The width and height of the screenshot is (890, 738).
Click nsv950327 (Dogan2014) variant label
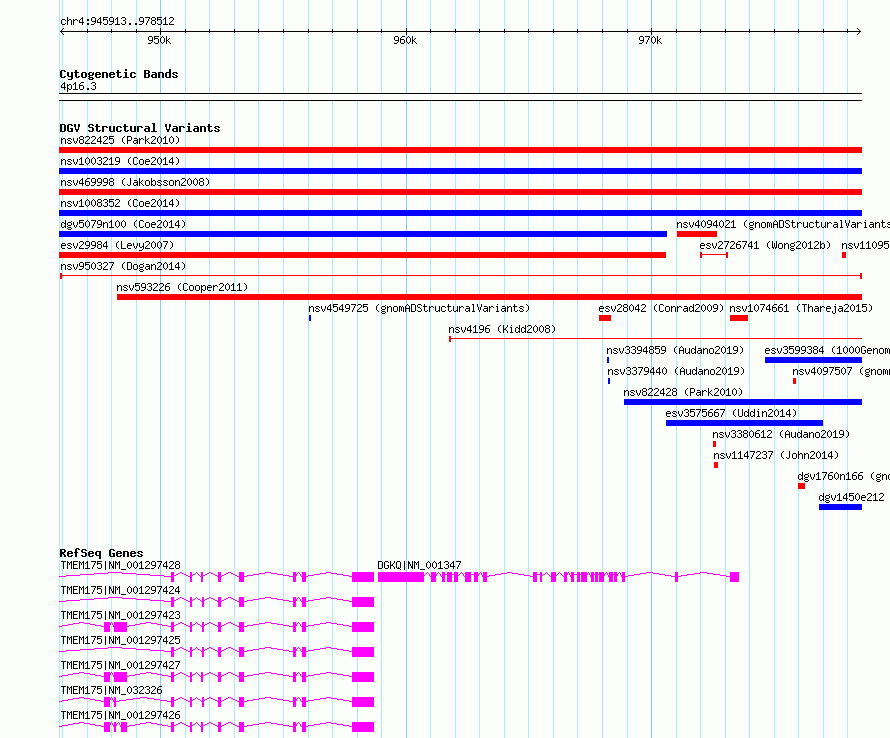[x=123, y=266]
